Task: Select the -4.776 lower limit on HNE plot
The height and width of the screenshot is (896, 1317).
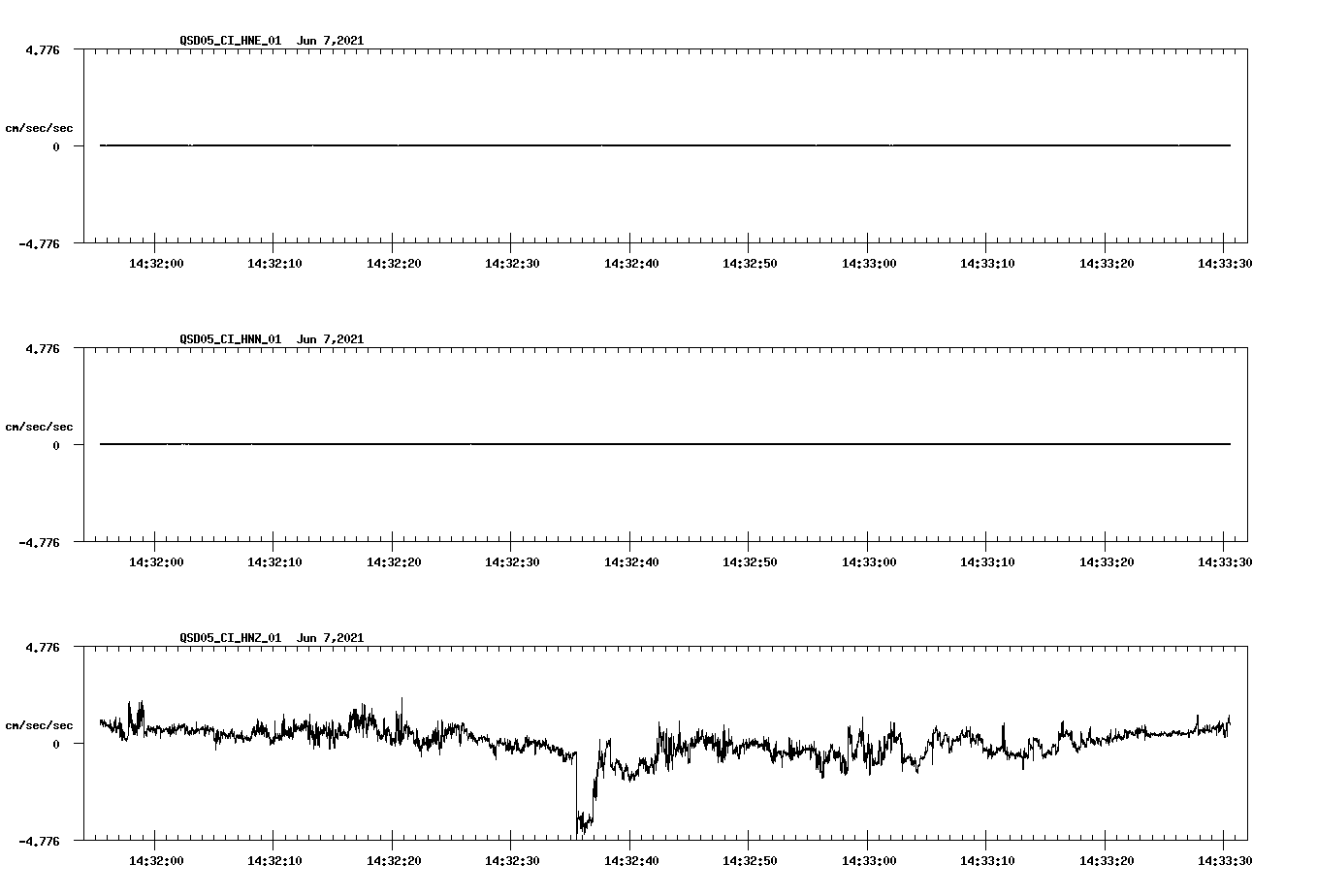Action: click(x=40, y=244)
